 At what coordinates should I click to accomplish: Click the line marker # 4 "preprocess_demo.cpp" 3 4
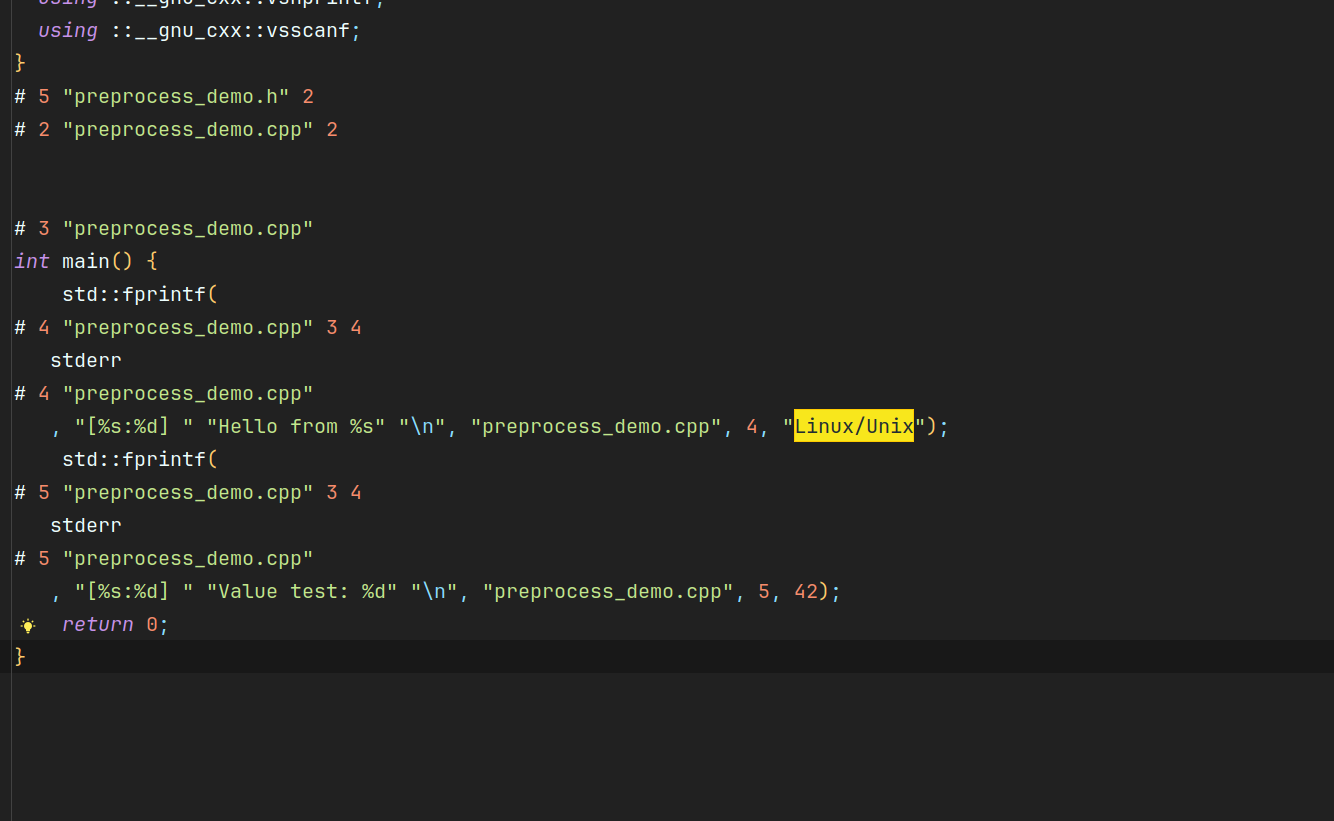point(188,328)
